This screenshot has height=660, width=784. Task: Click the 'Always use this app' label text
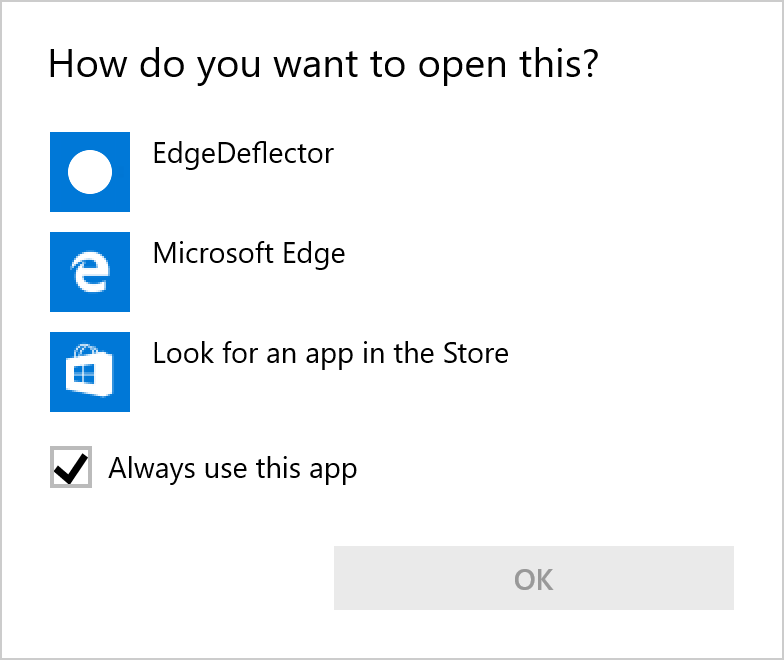tap(233, 469)
